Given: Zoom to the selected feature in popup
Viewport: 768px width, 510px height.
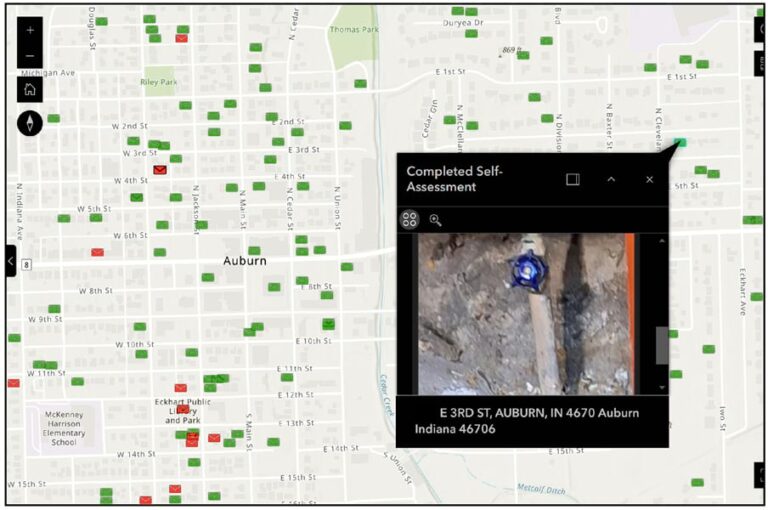Looking at the screenshot, I should tap(435, 220).
